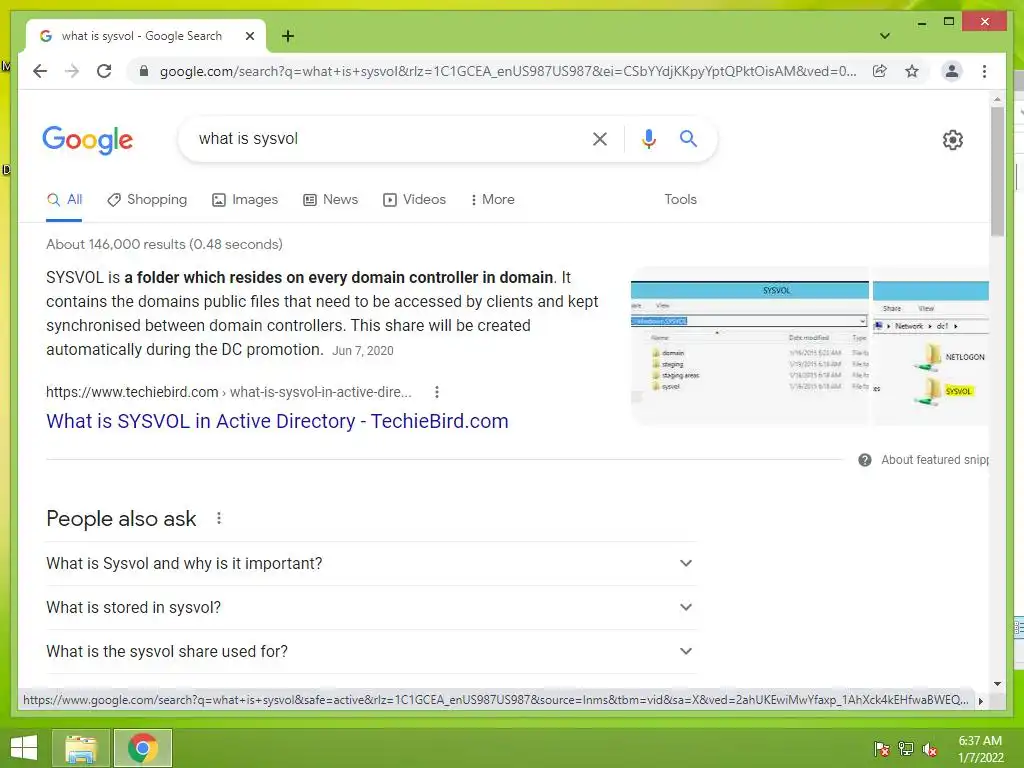Viewport: 1024px width, 768px height.
Task: Open search Tools options
Action: 680,199
